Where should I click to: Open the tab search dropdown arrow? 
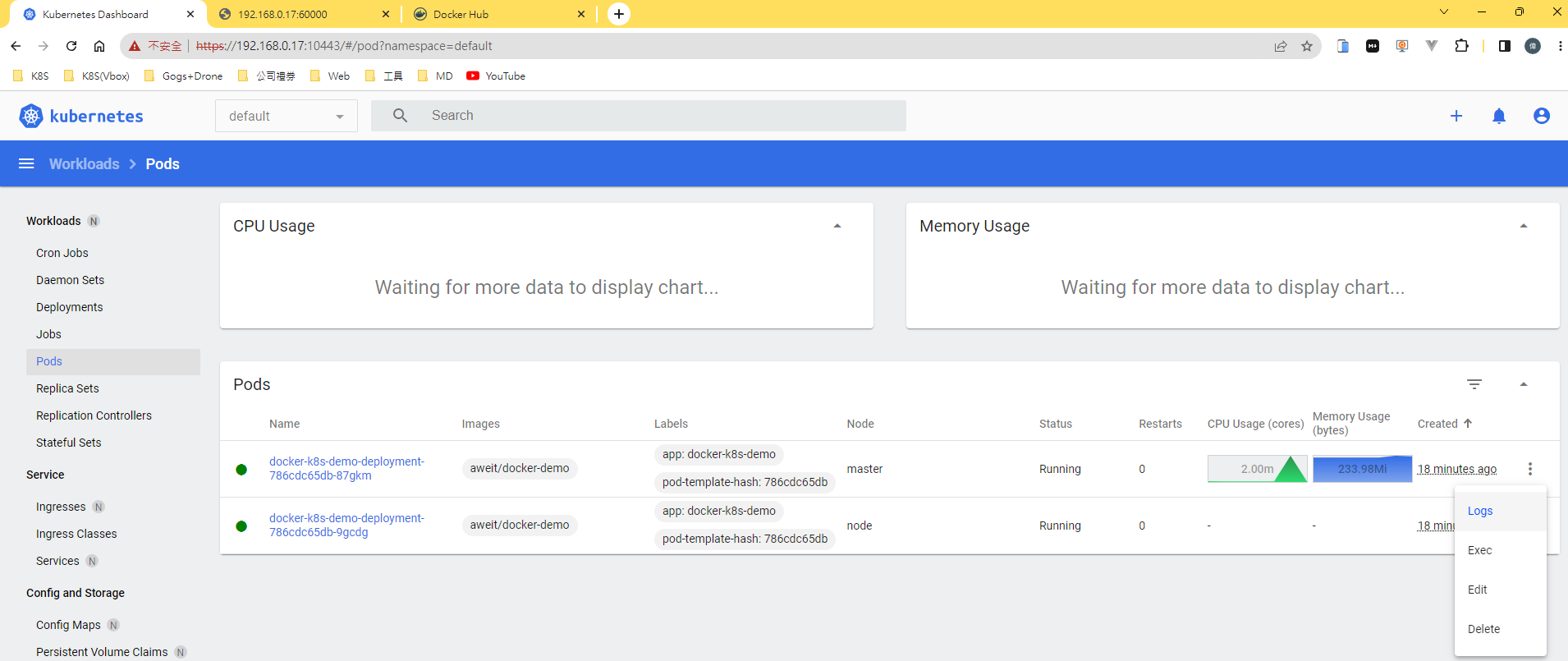[1444, 11]
